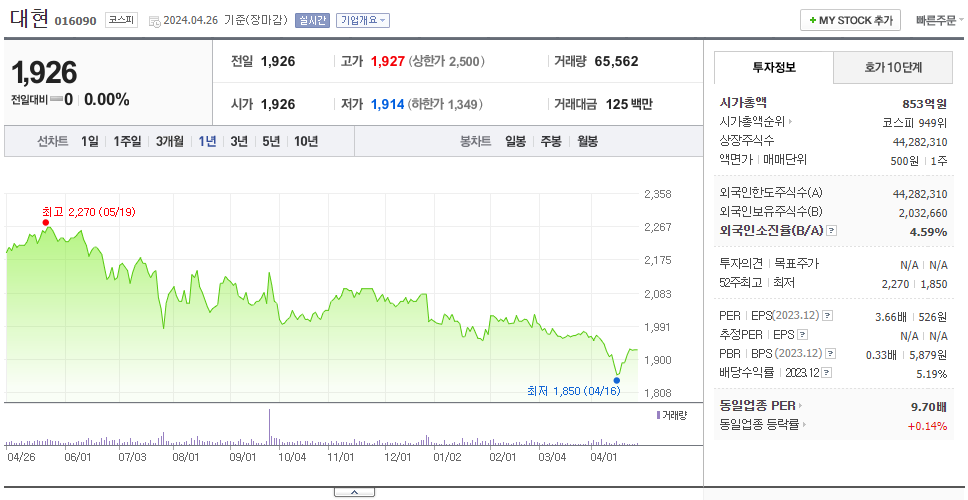Select the 10년 line chart period

pyautogui.click(x=306, y=141)
